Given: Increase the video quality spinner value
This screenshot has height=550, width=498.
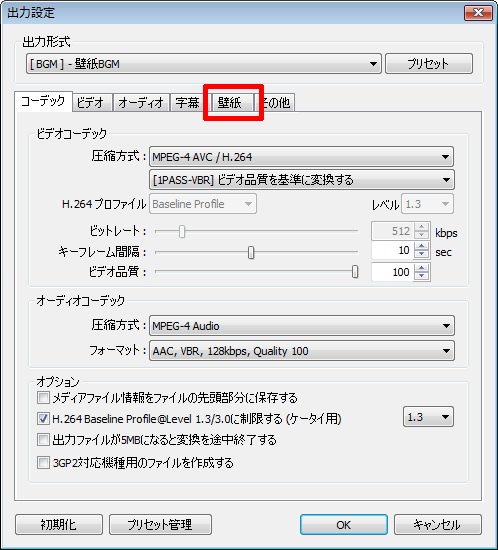Looking at the screenshot, I should click(x=421, y=268).
